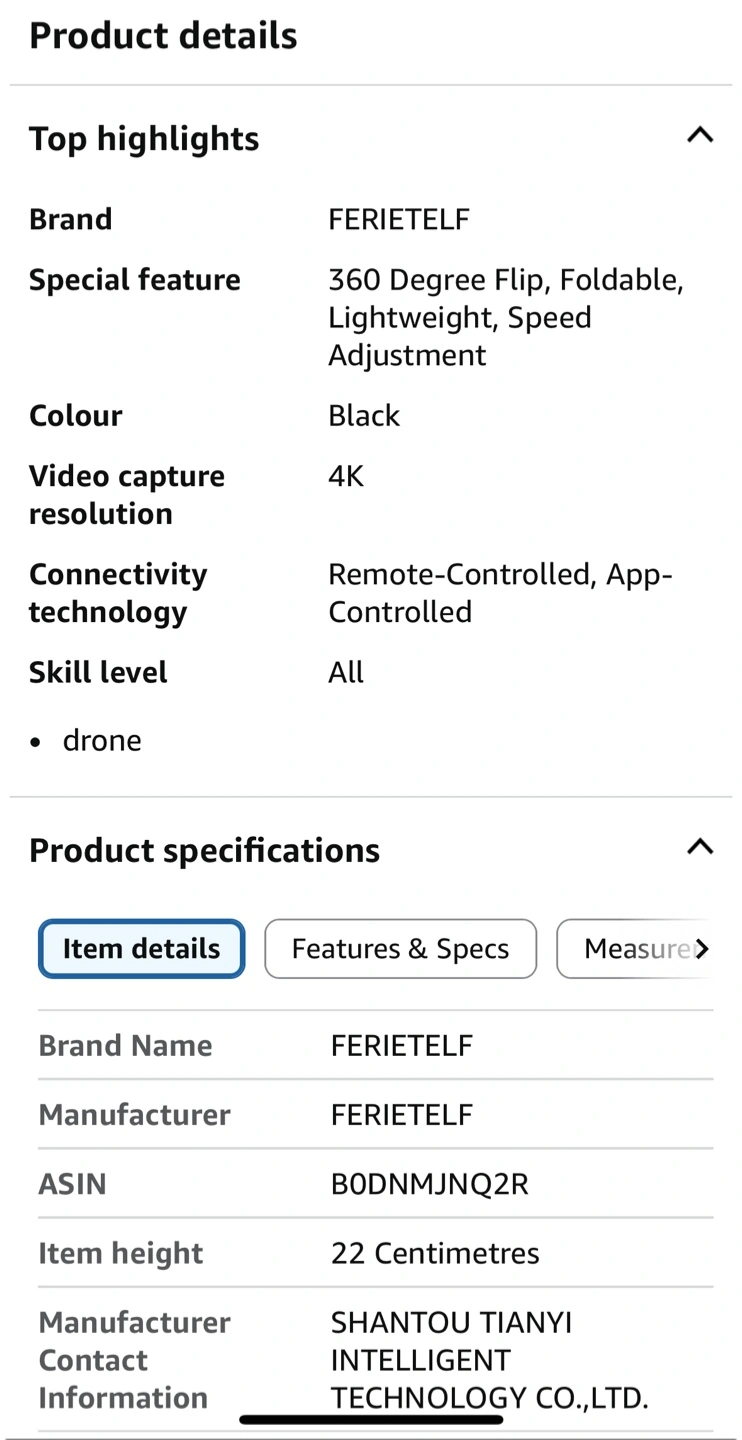This screenshot has height=1440, width=742.
Task: Tap the drone bullet point
Action: [x=102, y=740]
